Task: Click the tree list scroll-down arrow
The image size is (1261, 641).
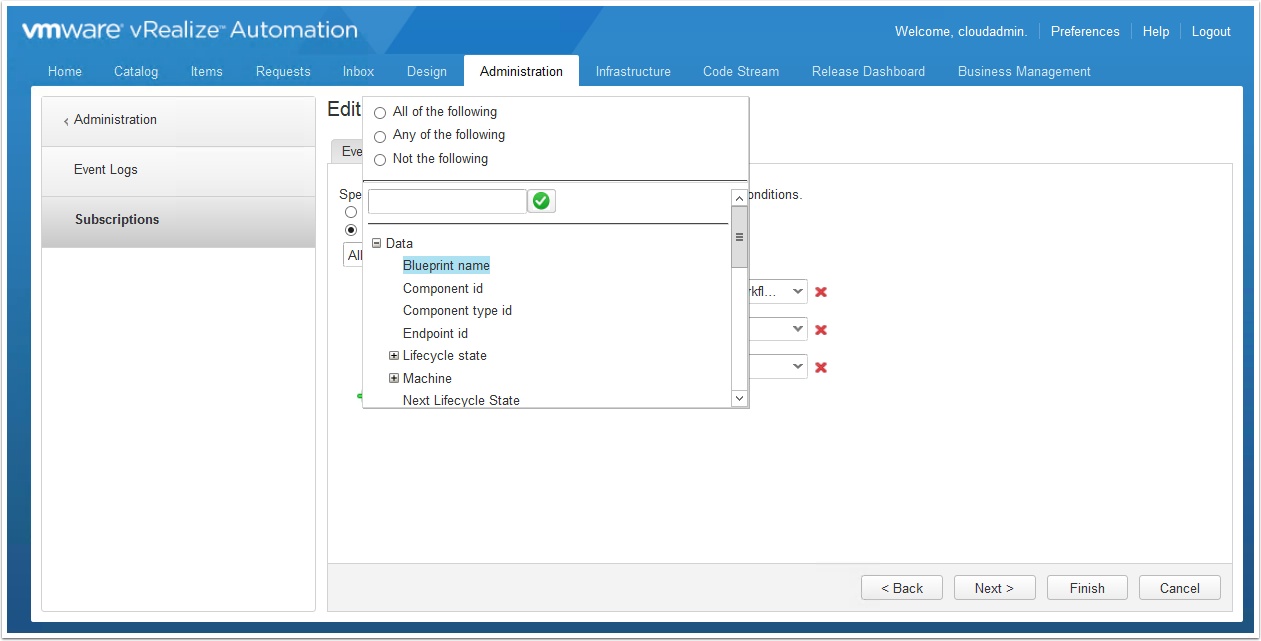Action: coord(740,398)
